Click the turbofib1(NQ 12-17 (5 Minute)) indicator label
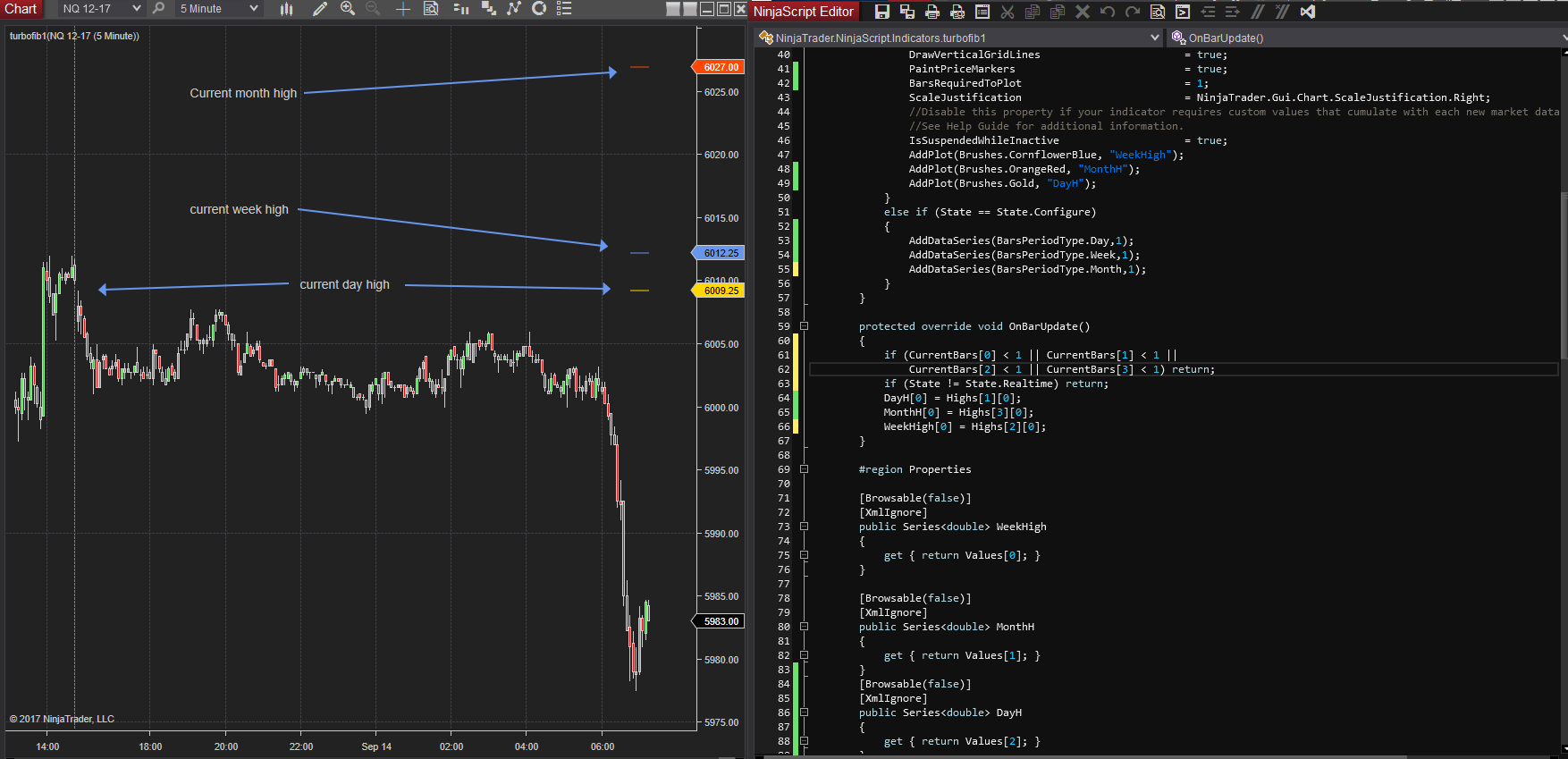The width and height of the screenshot is (1568, 759). click(74, 36)
